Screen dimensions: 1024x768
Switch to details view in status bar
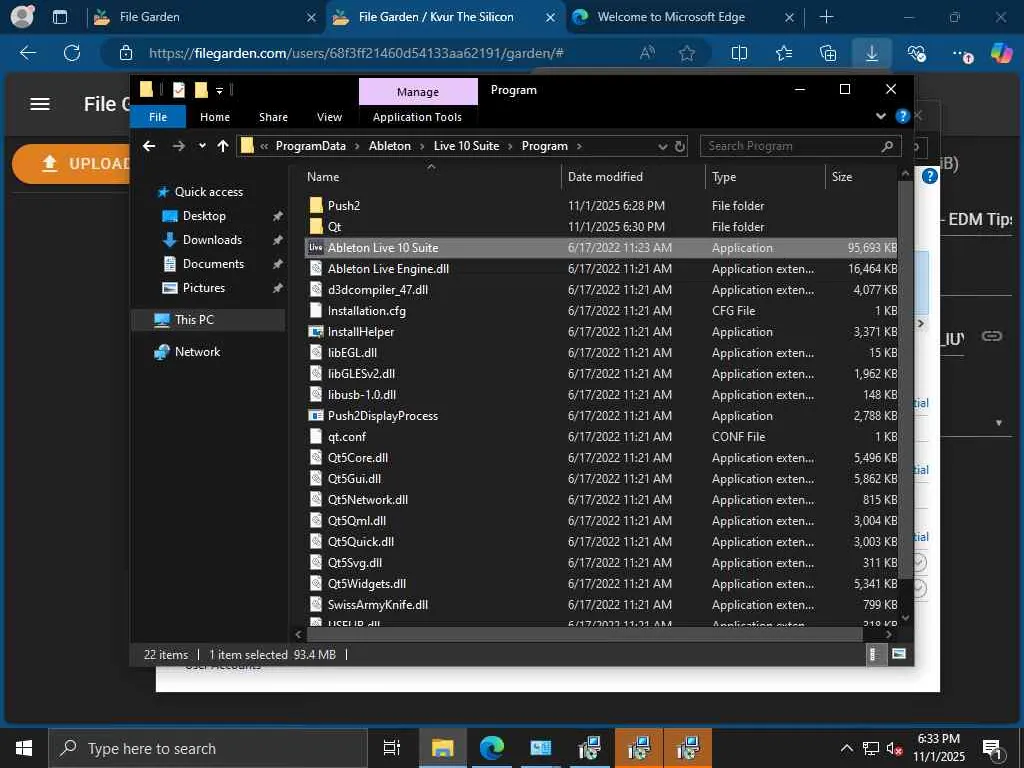pos(874,654)
